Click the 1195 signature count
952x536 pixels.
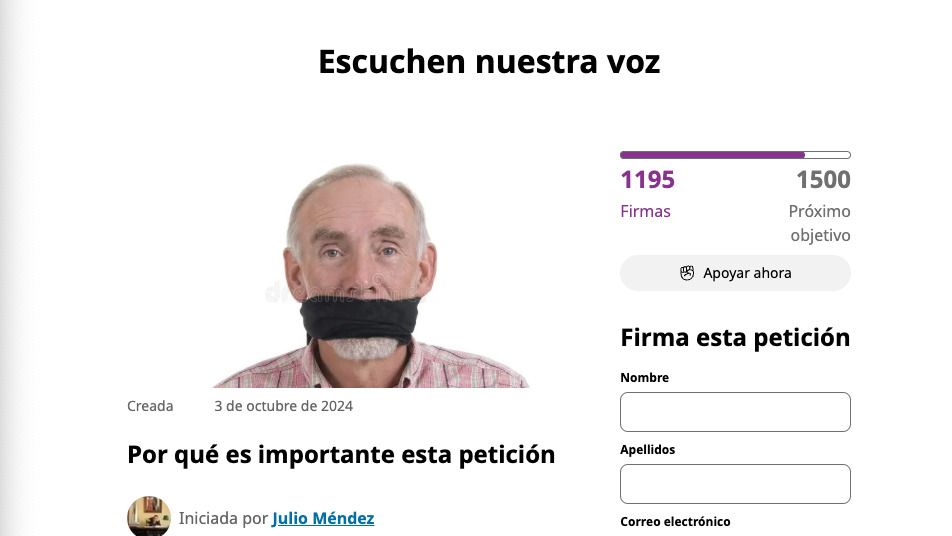pos(647,180)
